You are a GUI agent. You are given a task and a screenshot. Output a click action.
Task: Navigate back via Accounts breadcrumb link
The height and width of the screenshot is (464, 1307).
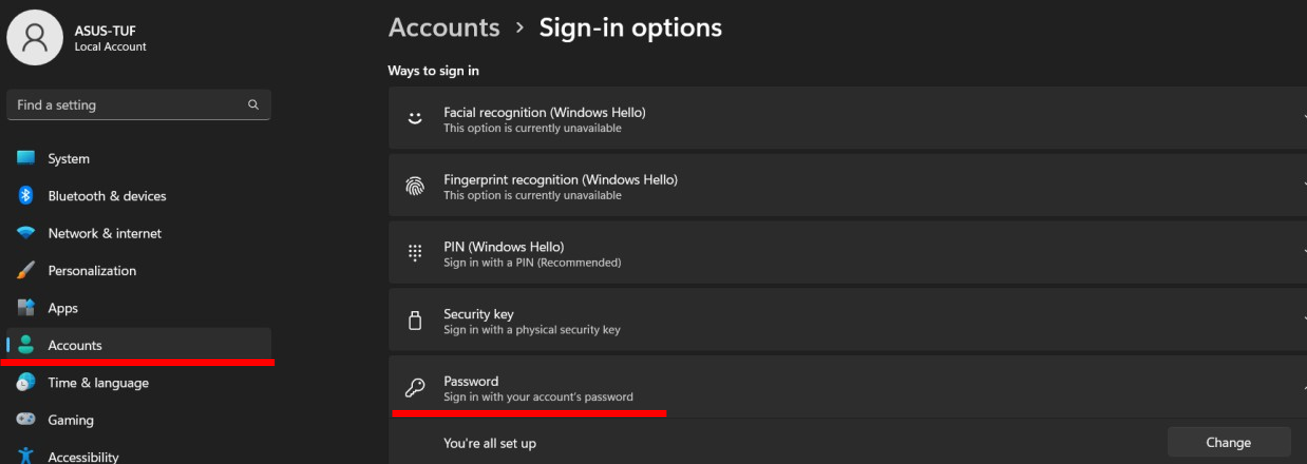pyautogui.click(x=444, y=28)
